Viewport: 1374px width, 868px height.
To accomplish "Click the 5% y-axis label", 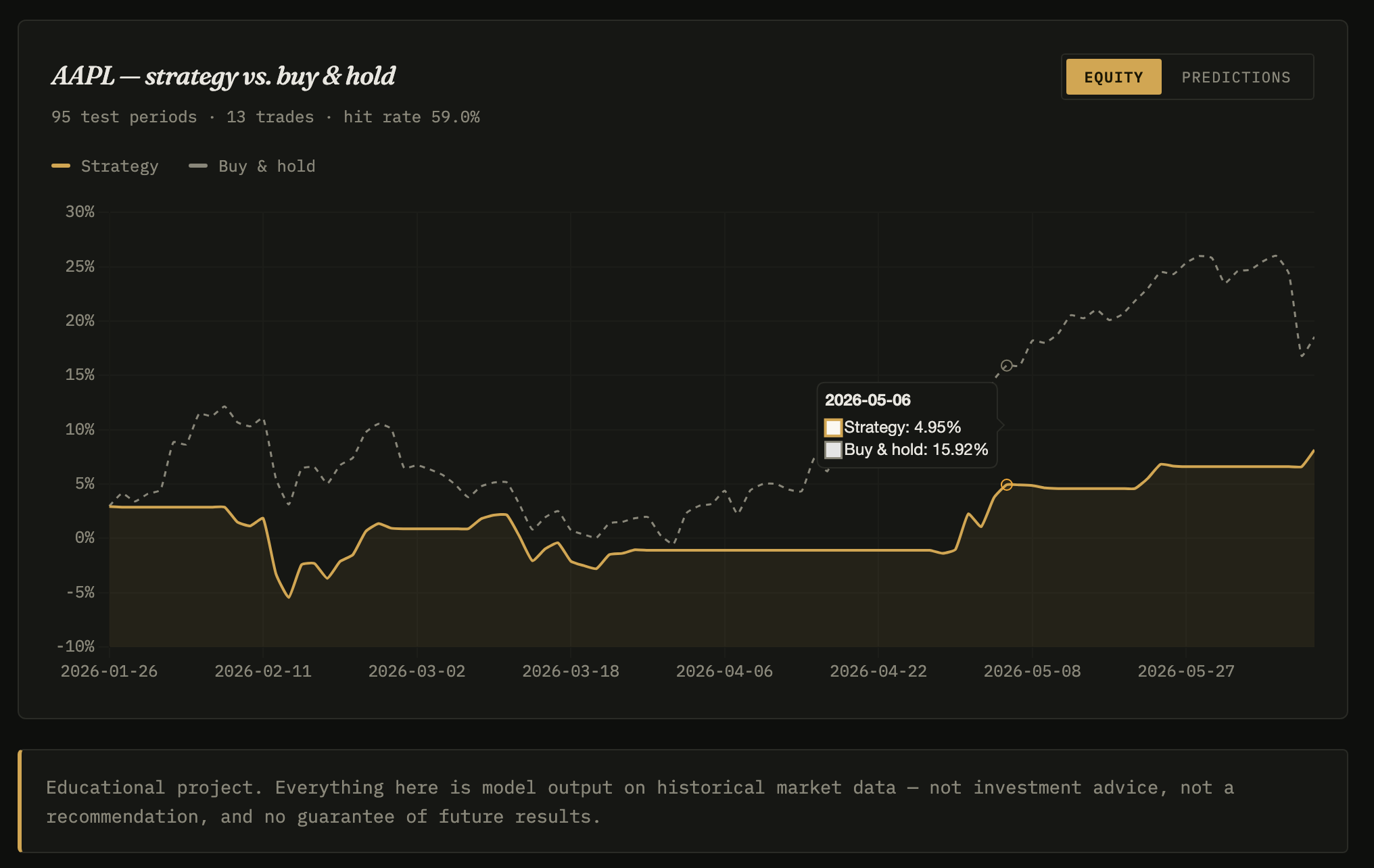I will tap(85, 483).
